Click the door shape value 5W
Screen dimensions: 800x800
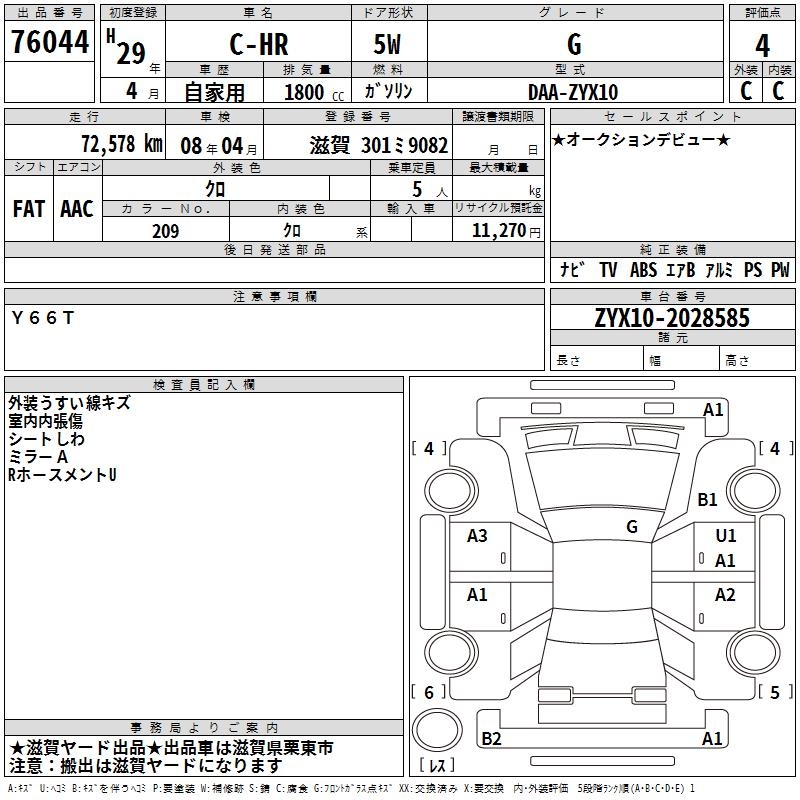click(x=387, y=44)
